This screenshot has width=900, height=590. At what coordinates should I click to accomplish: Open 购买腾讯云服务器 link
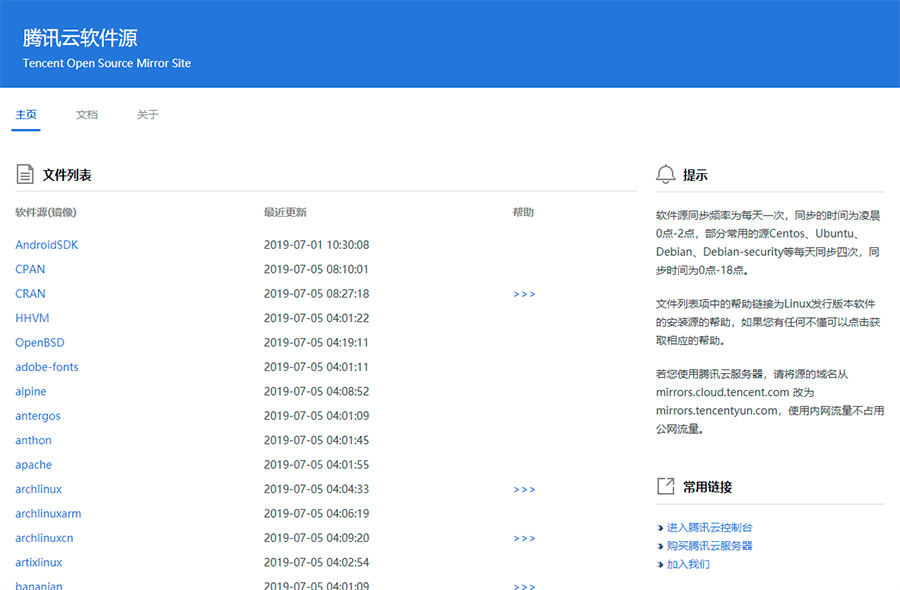[709, 546]
